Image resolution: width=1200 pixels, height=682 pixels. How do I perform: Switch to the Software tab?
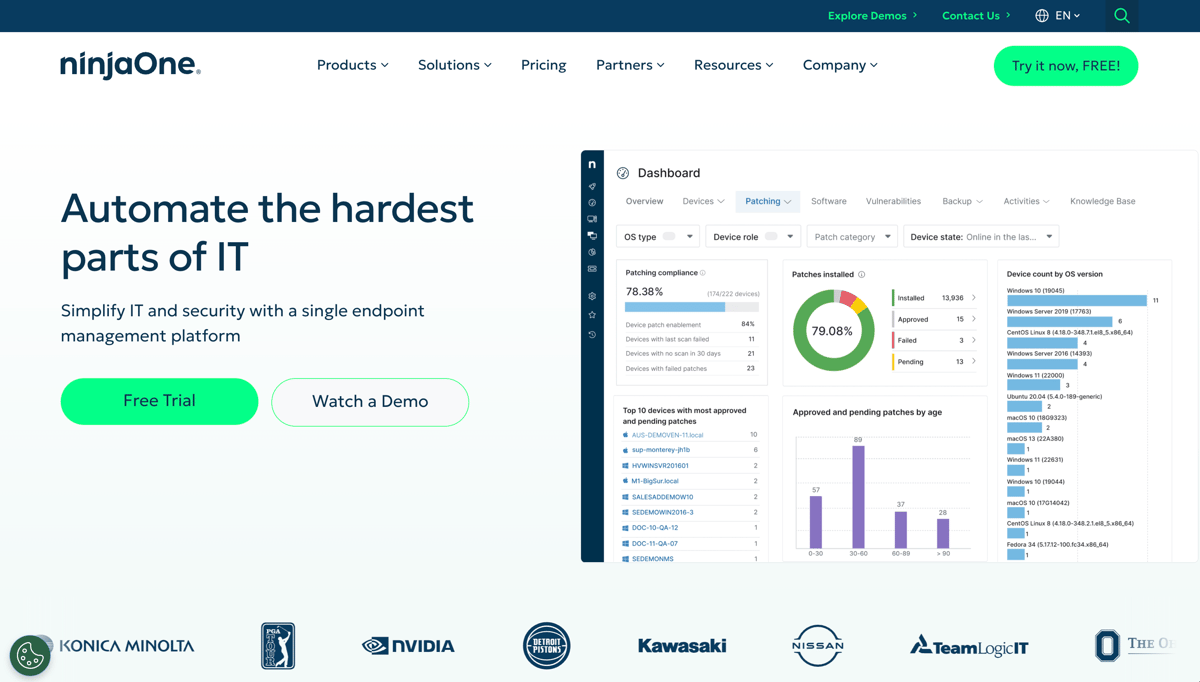pyautogui.click(x=828, y=201)
